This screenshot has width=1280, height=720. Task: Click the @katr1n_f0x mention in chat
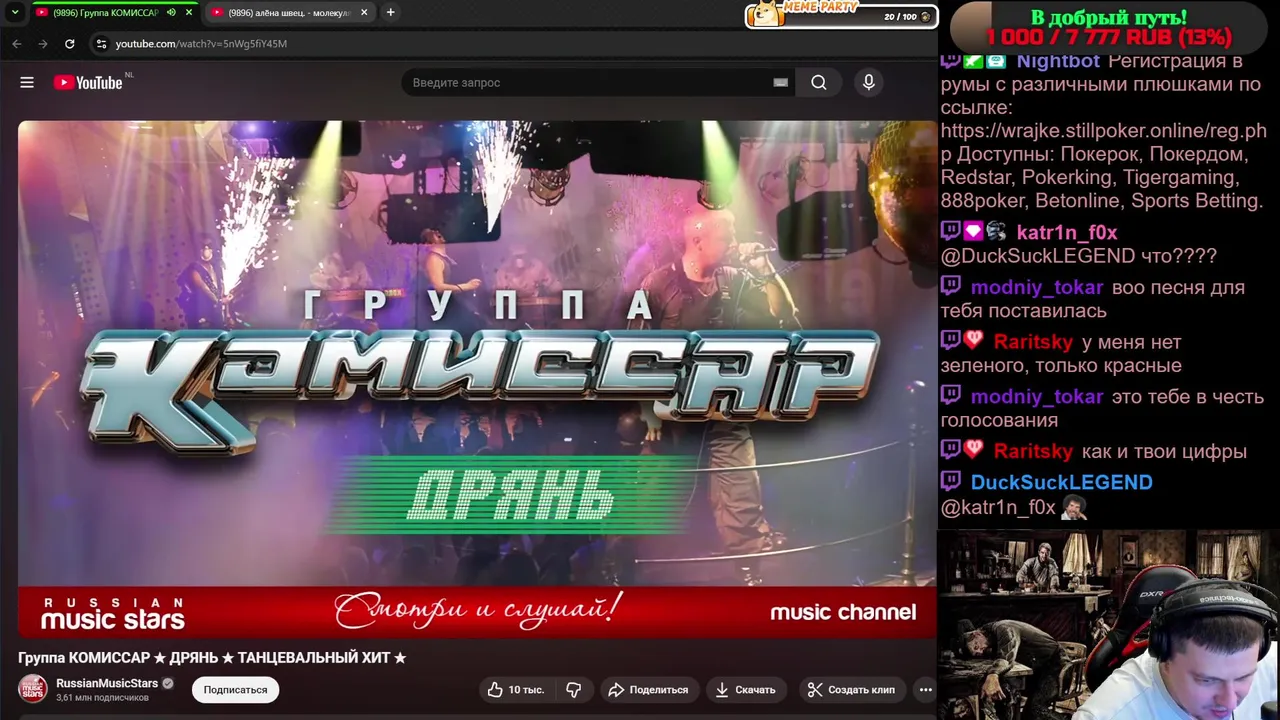[998, 508]
